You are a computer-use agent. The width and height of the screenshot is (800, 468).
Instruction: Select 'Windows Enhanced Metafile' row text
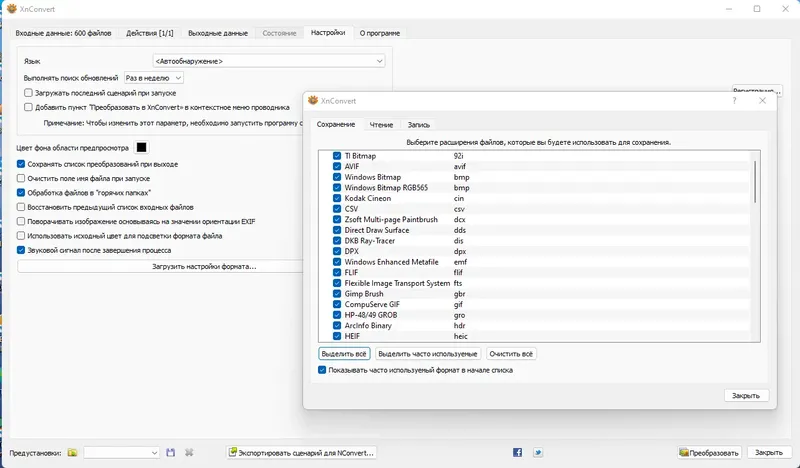pyautogui.click(x=391, y=262)
